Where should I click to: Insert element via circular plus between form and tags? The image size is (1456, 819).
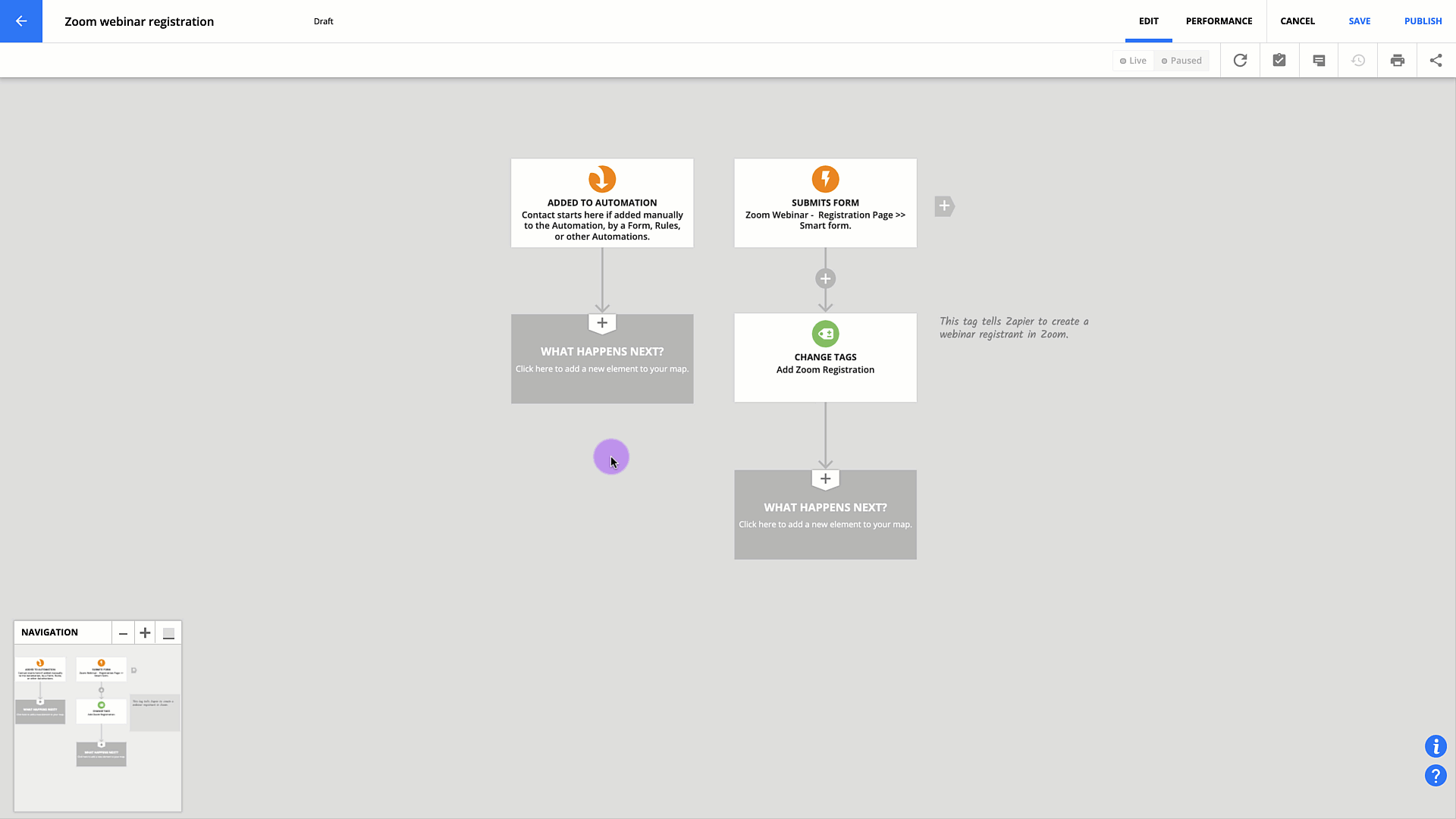[825, 278]
